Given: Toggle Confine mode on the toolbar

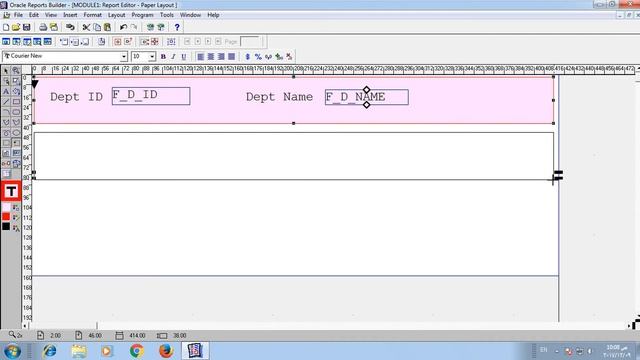Looking at the screenshot, I should [x=118, y=42].
